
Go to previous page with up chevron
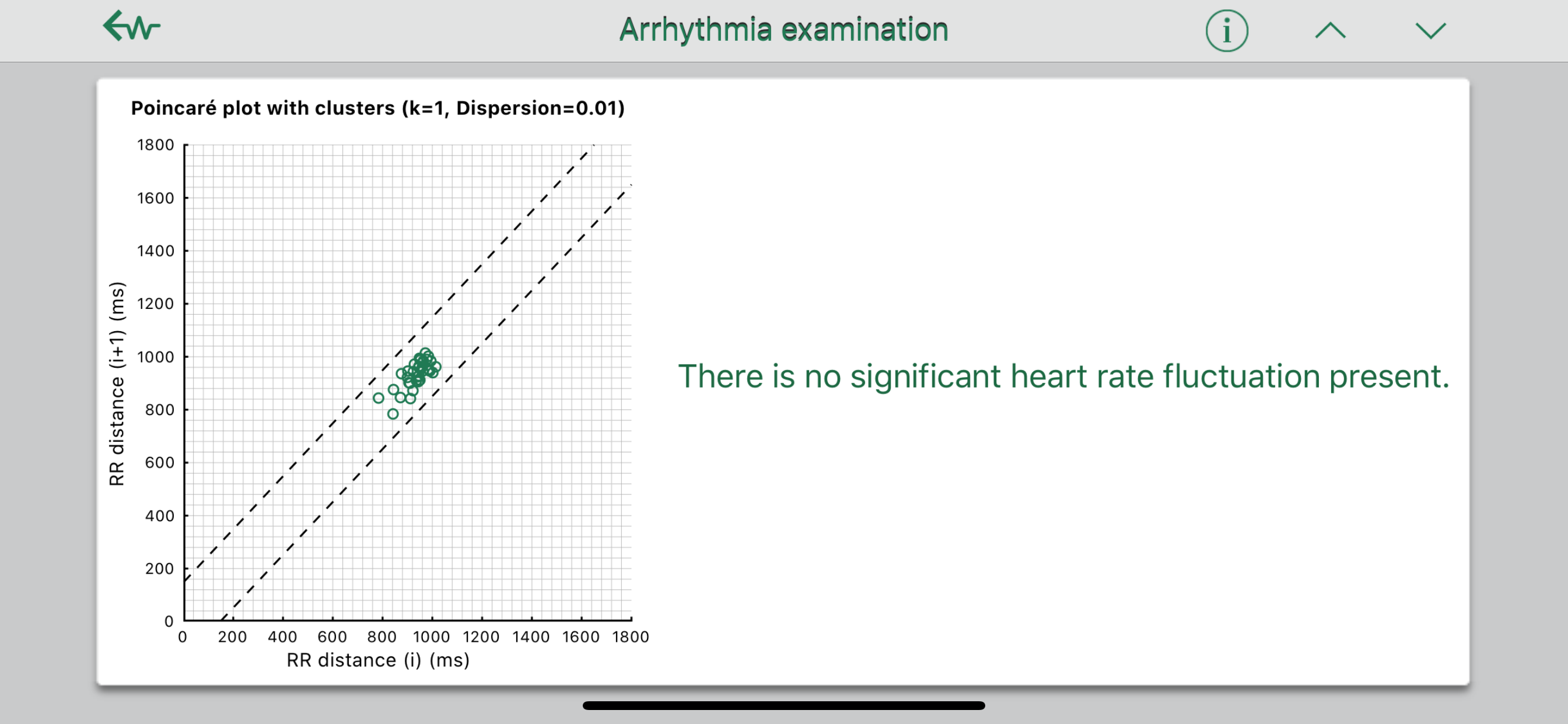pyautogui.click(x=1330, y=30)
